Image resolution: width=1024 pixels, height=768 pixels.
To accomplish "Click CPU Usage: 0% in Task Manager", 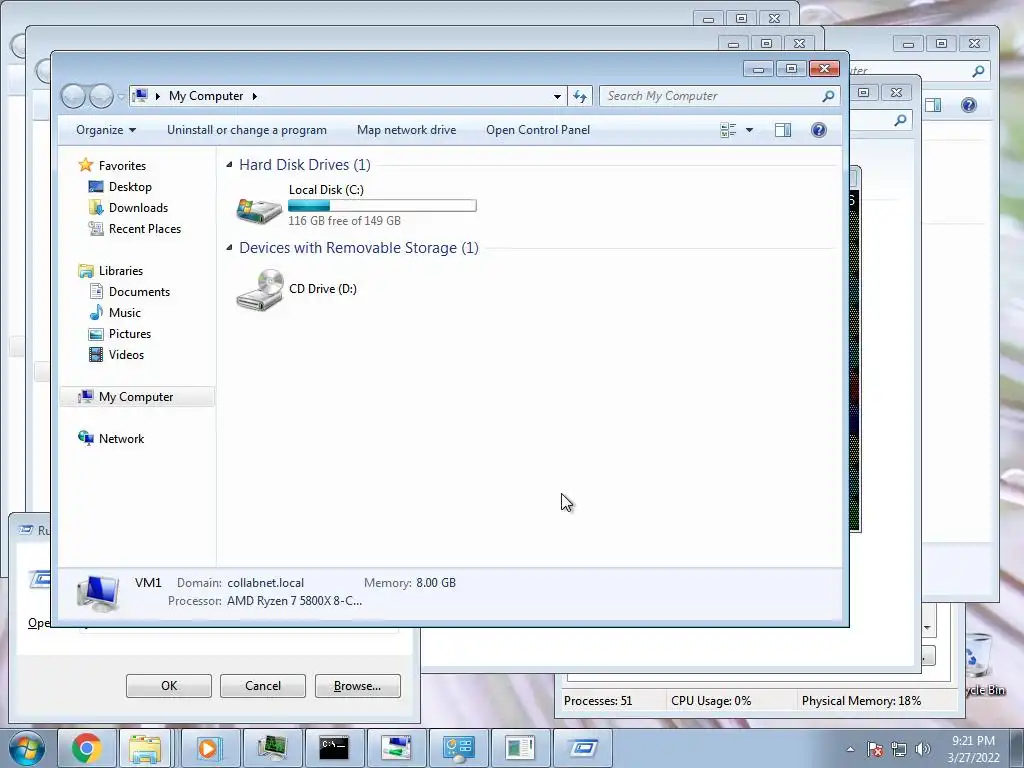I will click(711, 701).
